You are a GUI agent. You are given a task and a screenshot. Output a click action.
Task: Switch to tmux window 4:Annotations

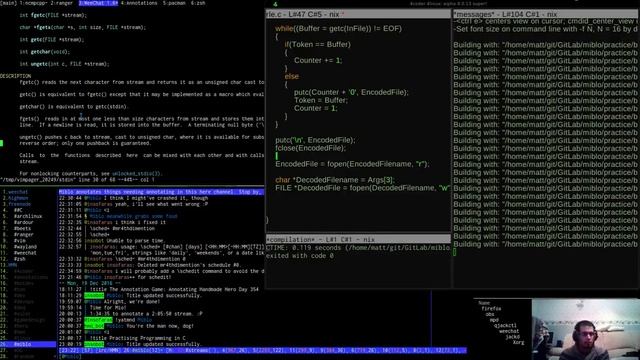tap(139, 3)
